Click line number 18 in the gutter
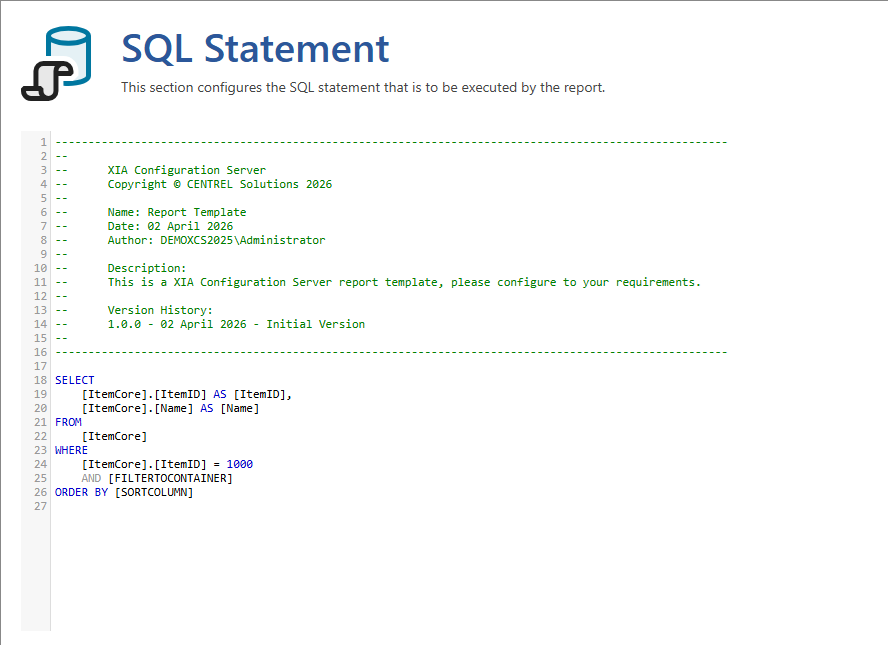This screenshot has width=893, height=645. tap(41, 380)
